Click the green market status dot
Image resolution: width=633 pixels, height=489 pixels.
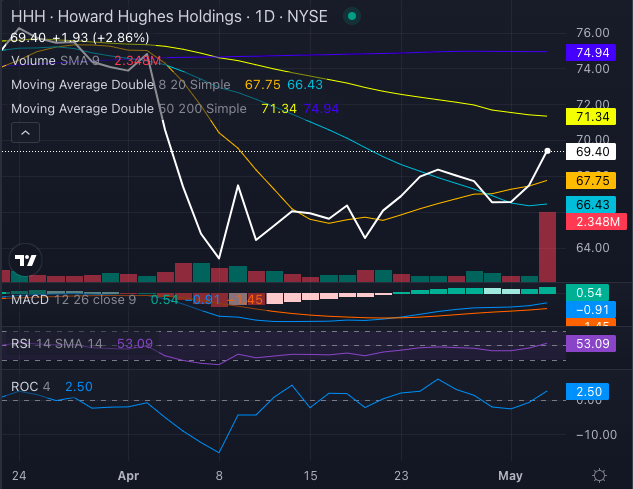pos(352,16)
